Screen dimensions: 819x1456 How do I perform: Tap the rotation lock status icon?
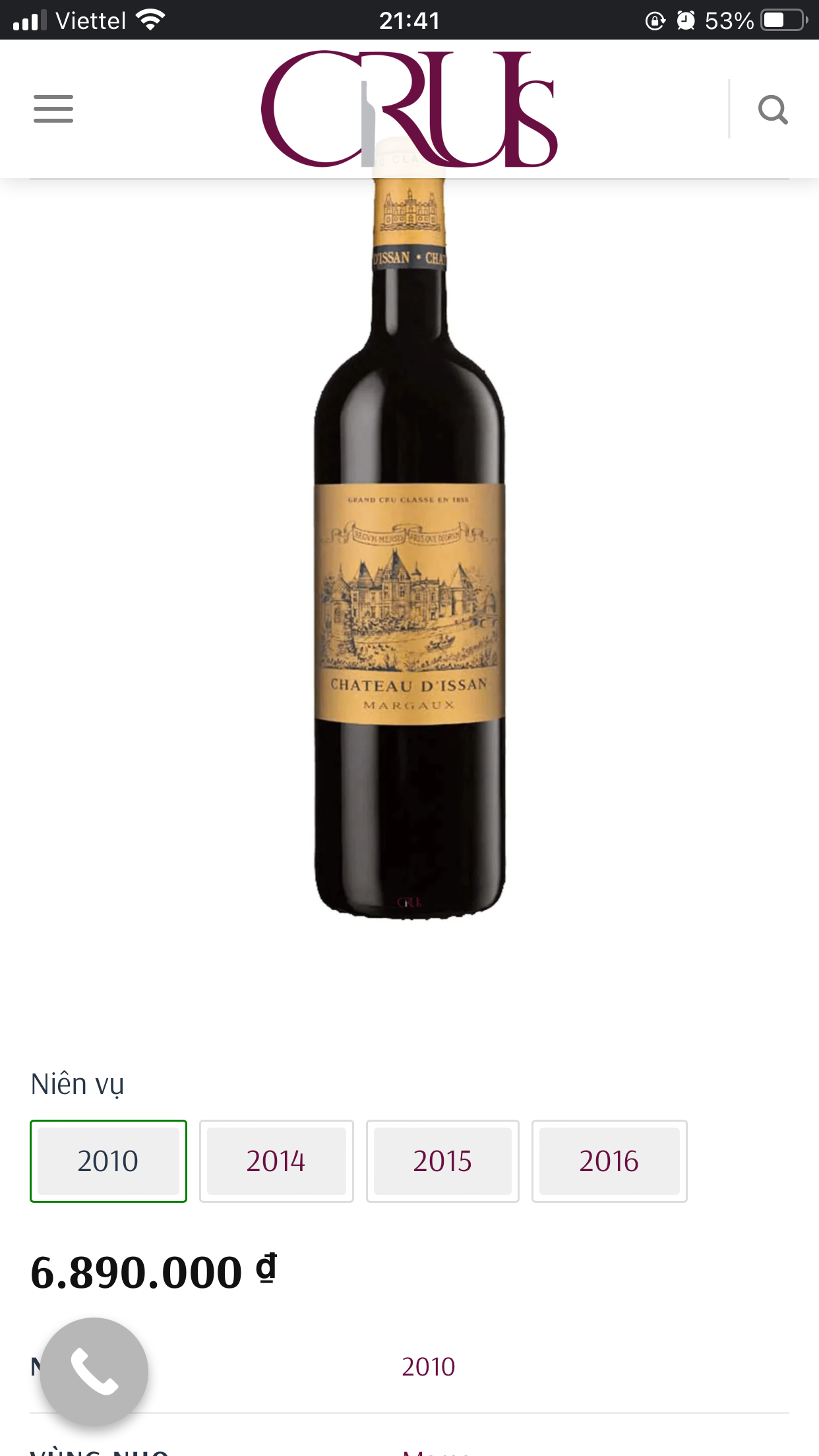coord(655,21)
